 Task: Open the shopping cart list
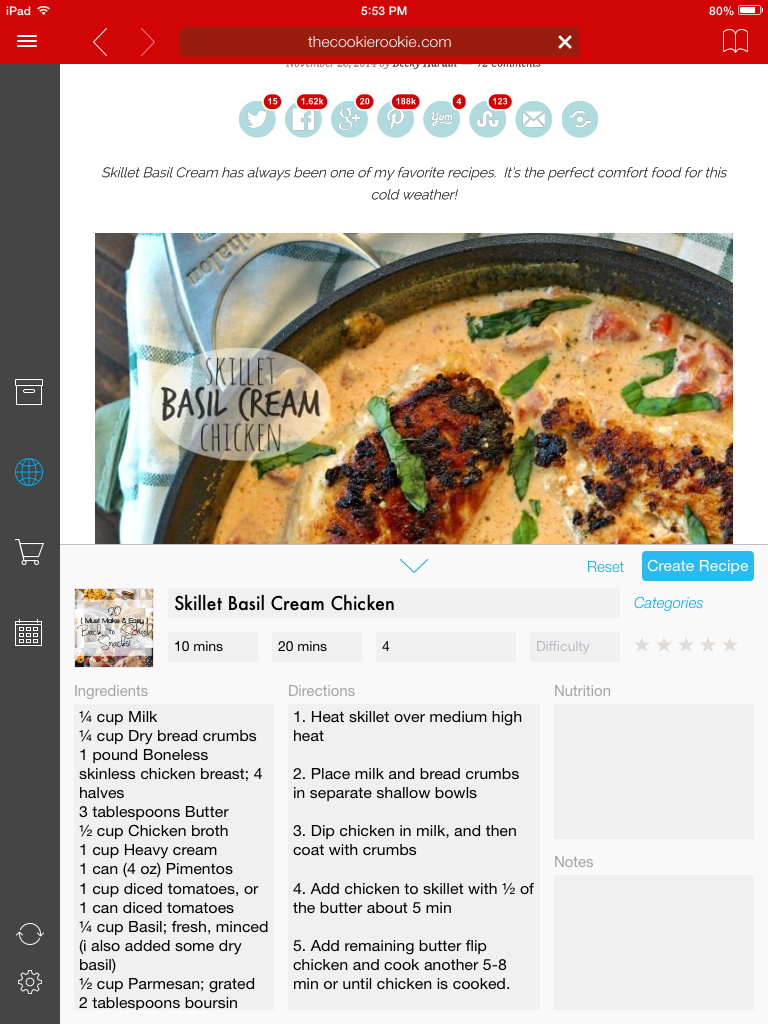tap(29, 552)
